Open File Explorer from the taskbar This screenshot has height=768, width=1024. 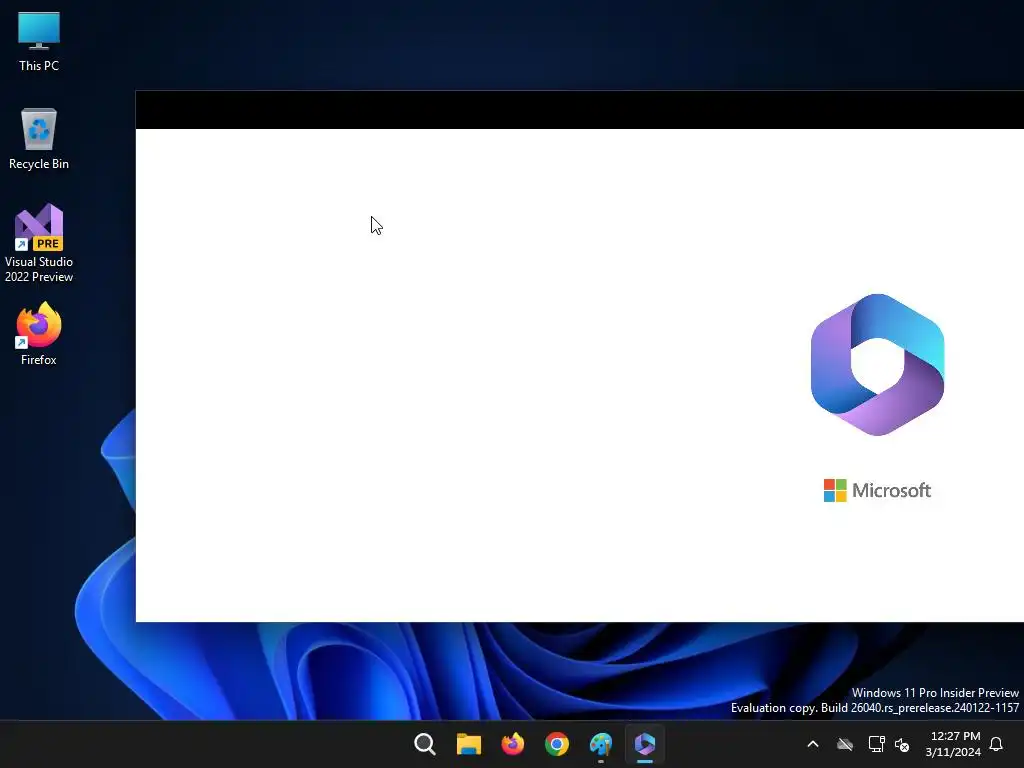pos(469,744)
